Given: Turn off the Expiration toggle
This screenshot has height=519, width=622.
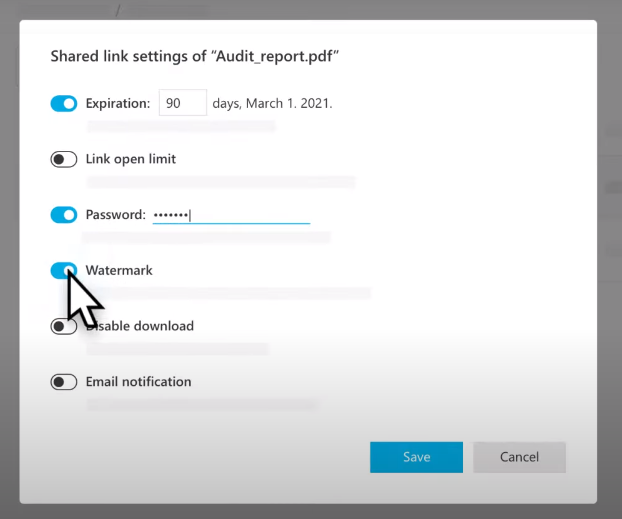Looking at the screenshot, I should coord(64,103).
